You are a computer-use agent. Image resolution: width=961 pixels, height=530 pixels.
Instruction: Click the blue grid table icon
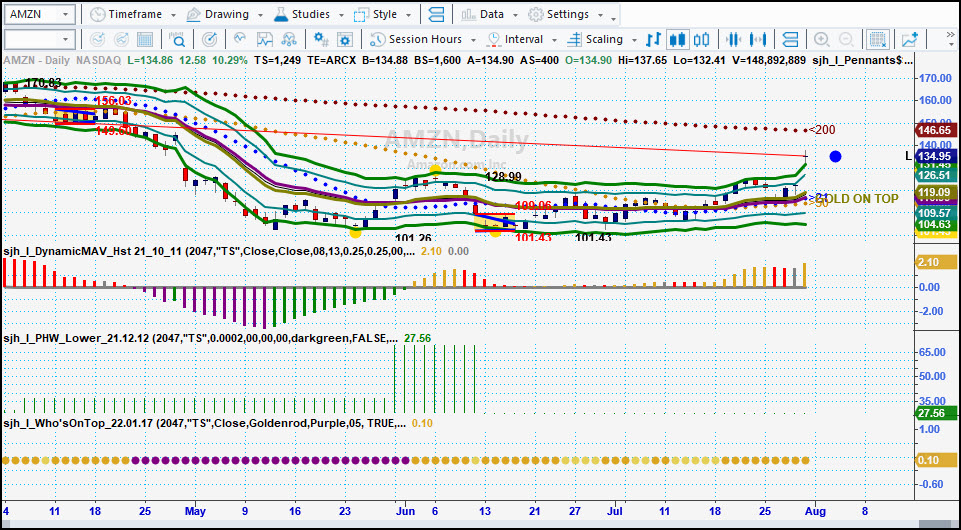point(145,40)
